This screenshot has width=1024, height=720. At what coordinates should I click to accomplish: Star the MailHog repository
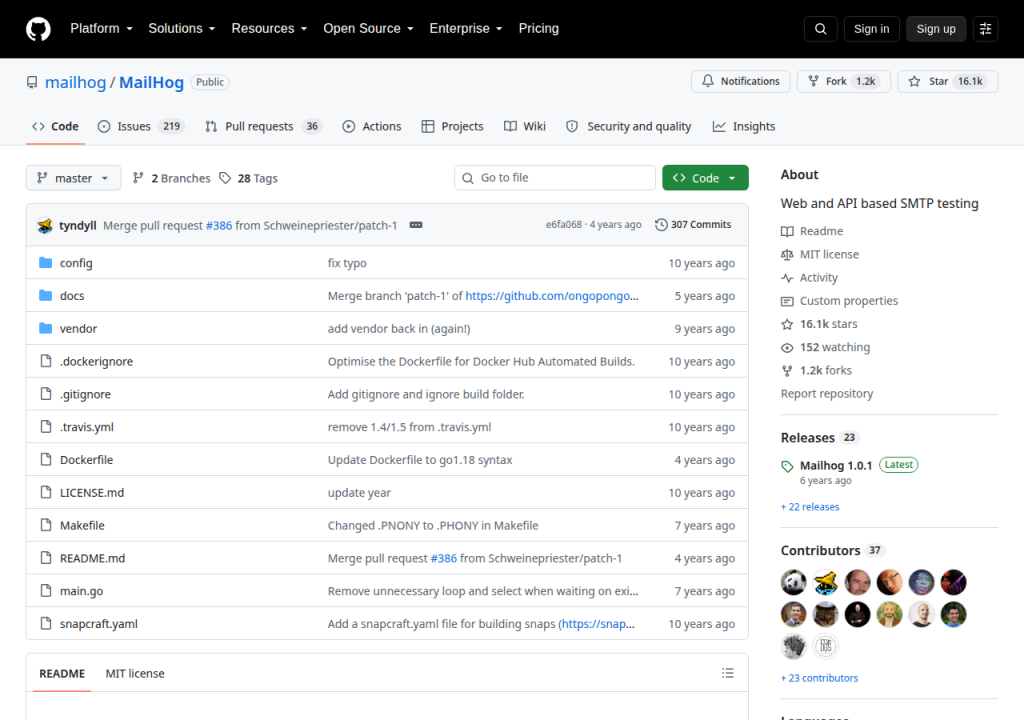pos(948,82)
